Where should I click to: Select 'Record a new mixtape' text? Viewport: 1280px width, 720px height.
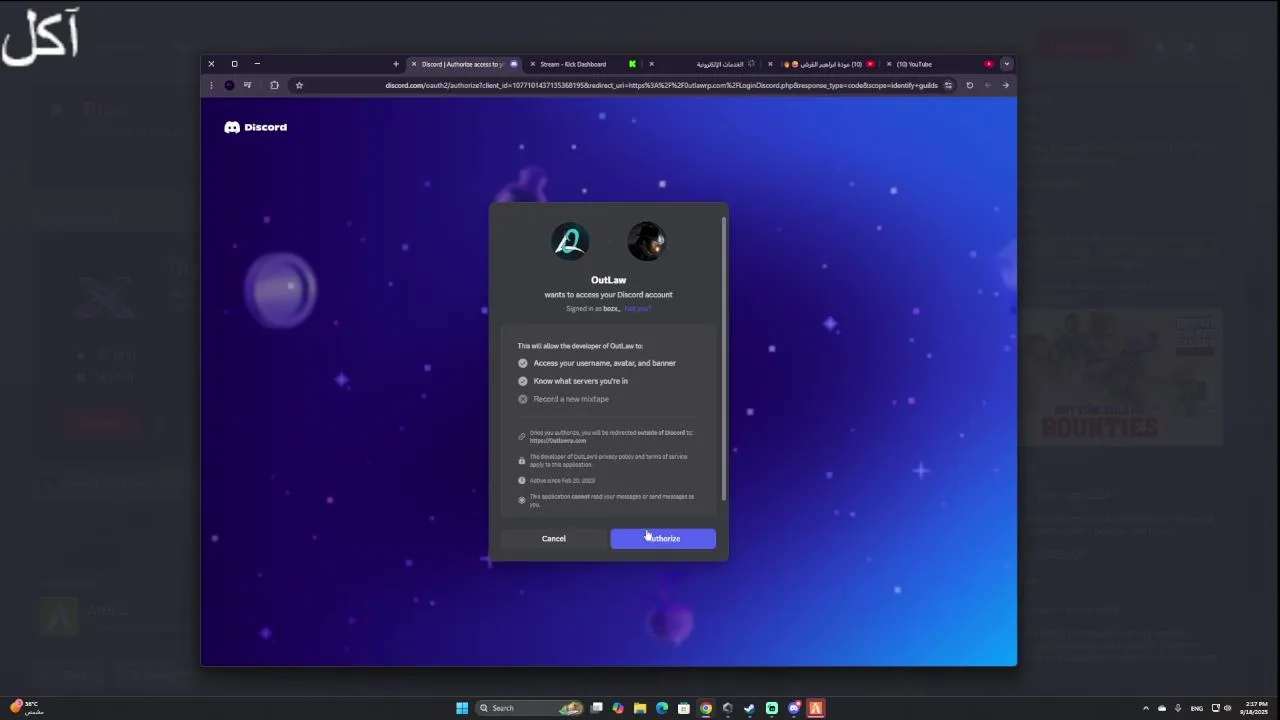pos(571,399)
